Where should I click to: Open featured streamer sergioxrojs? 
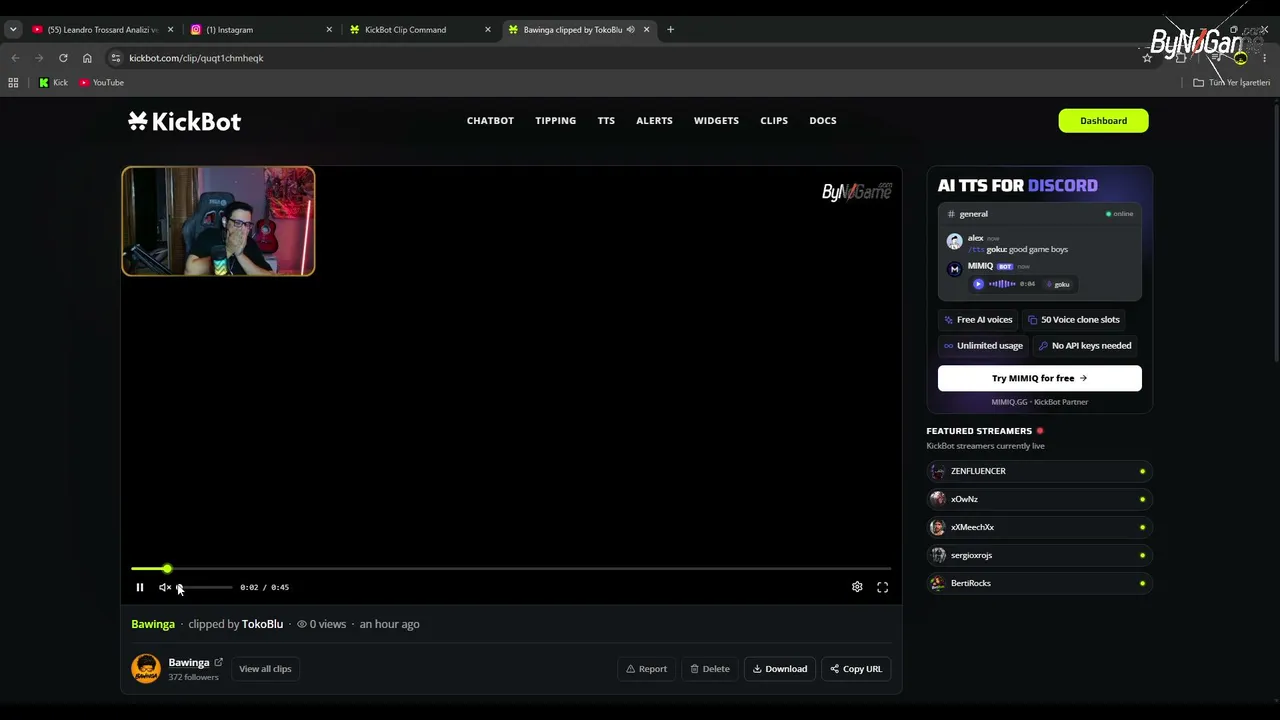(1039, 555)
